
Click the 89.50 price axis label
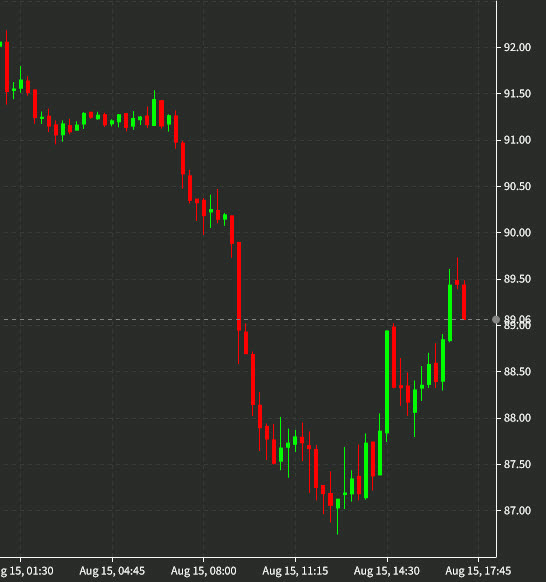pyautogui.click(x=517, y=279)
